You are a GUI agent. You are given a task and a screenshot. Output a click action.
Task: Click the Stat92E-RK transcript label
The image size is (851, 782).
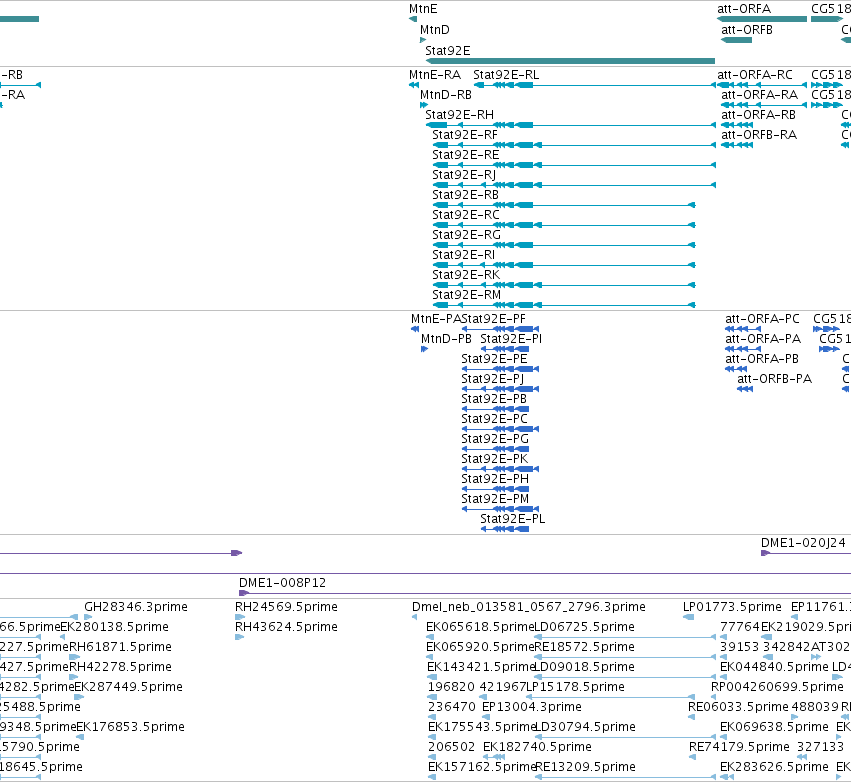[x=466, y=275]
